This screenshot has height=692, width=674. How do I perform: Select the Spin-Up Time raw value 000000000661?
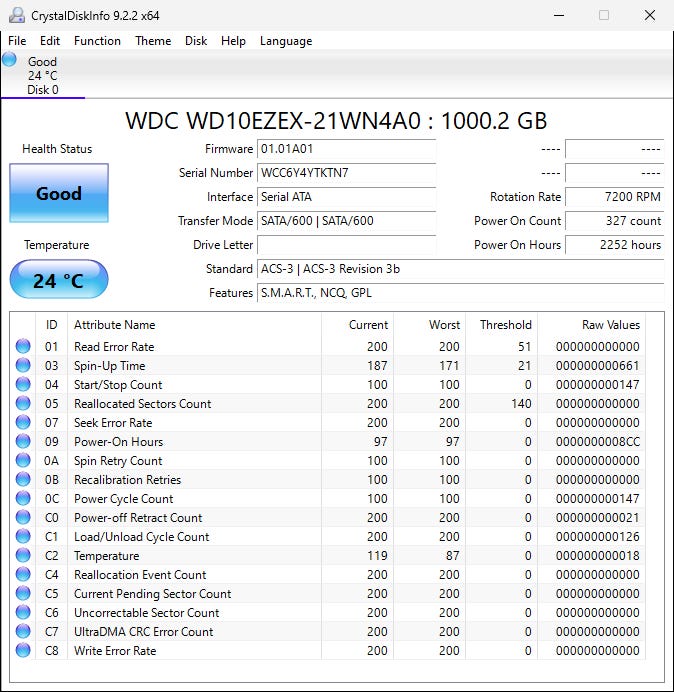[x=598, y=366]
